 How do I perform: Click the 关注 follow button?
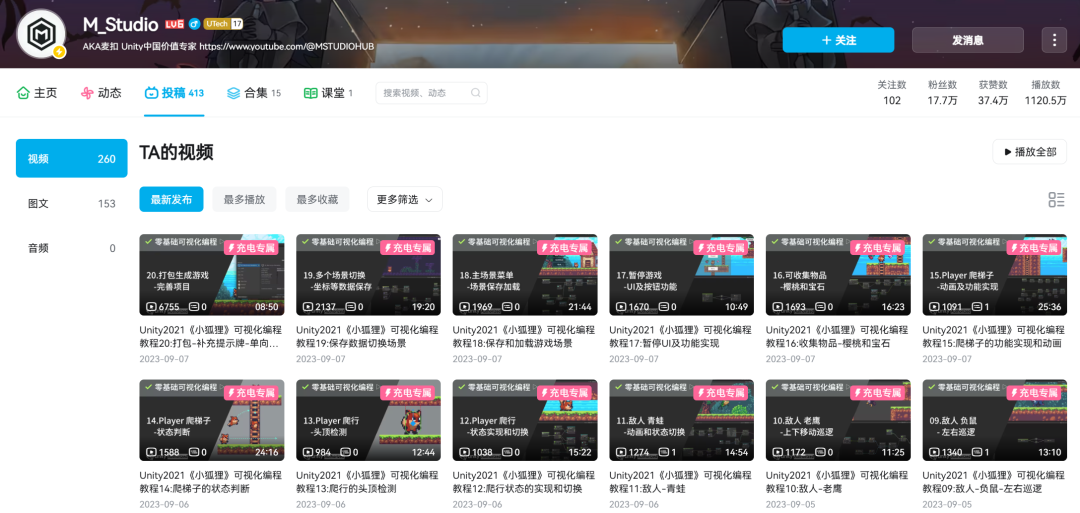pyautogui.click(x=838, y=40)
